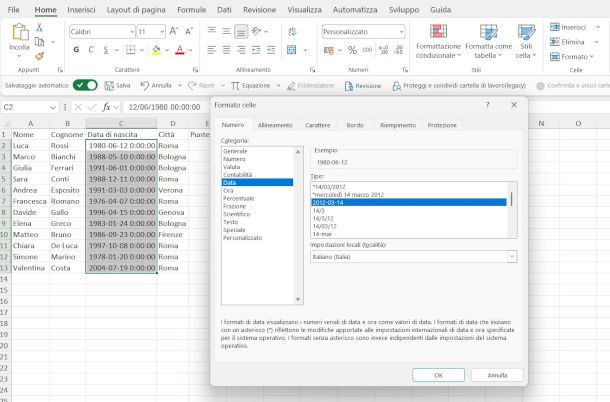Open number format Personalizzato dropdown

coord(401,32)
